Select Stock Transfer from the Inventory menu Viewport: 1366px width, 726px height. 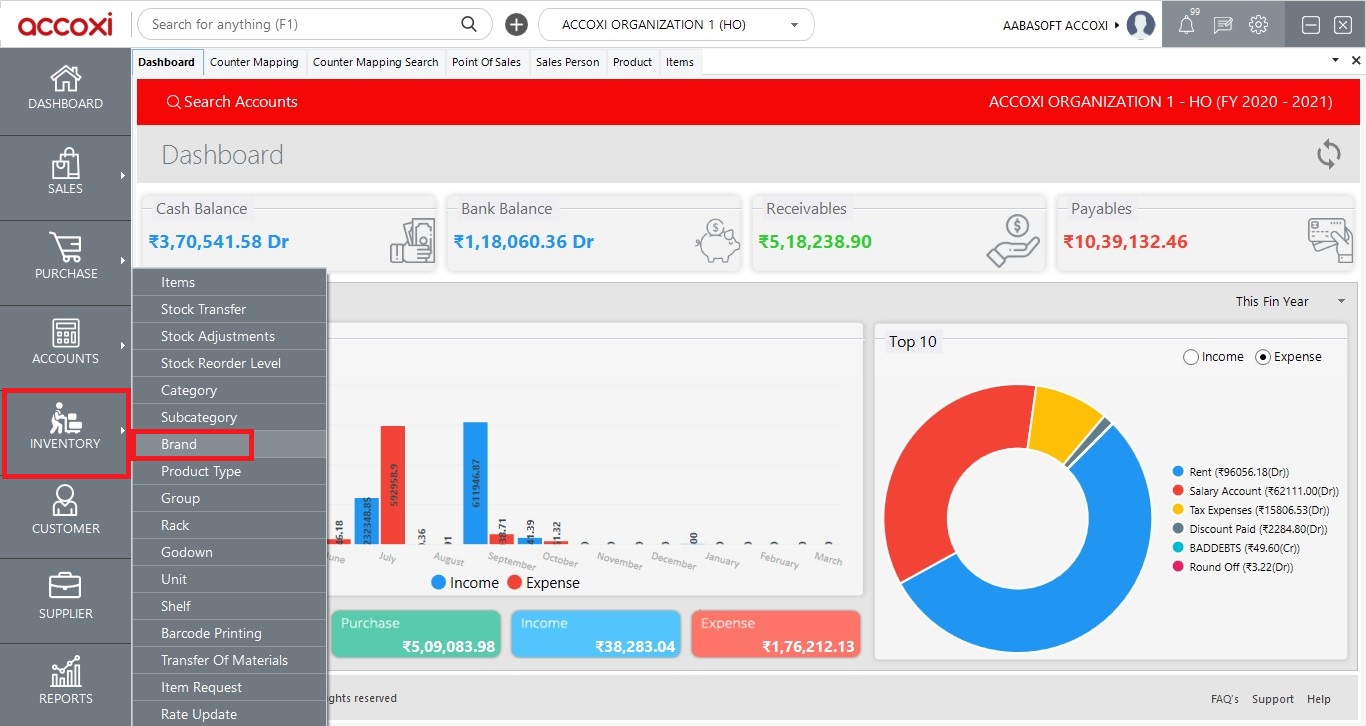click(x=229, y=309)
